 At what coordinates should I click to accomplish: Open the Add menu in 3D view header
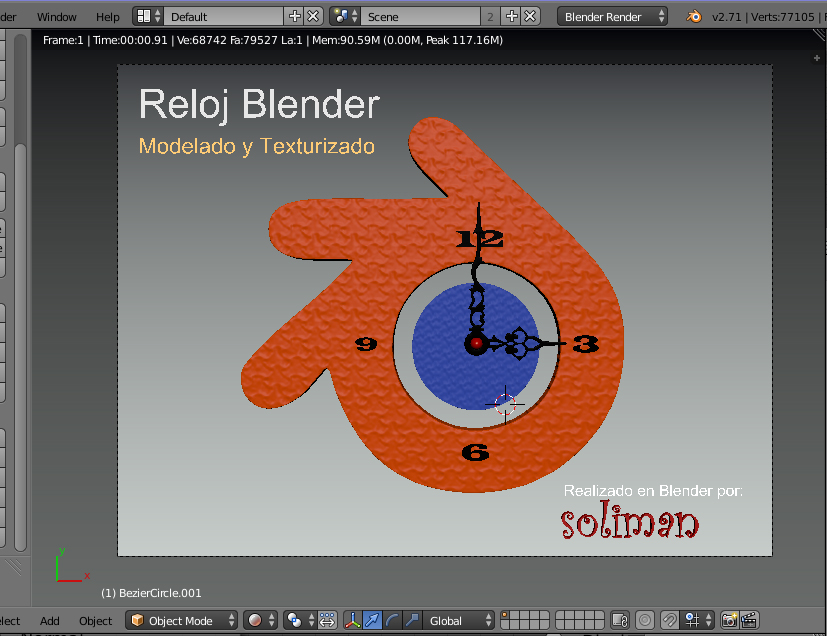tap(50, 621)
